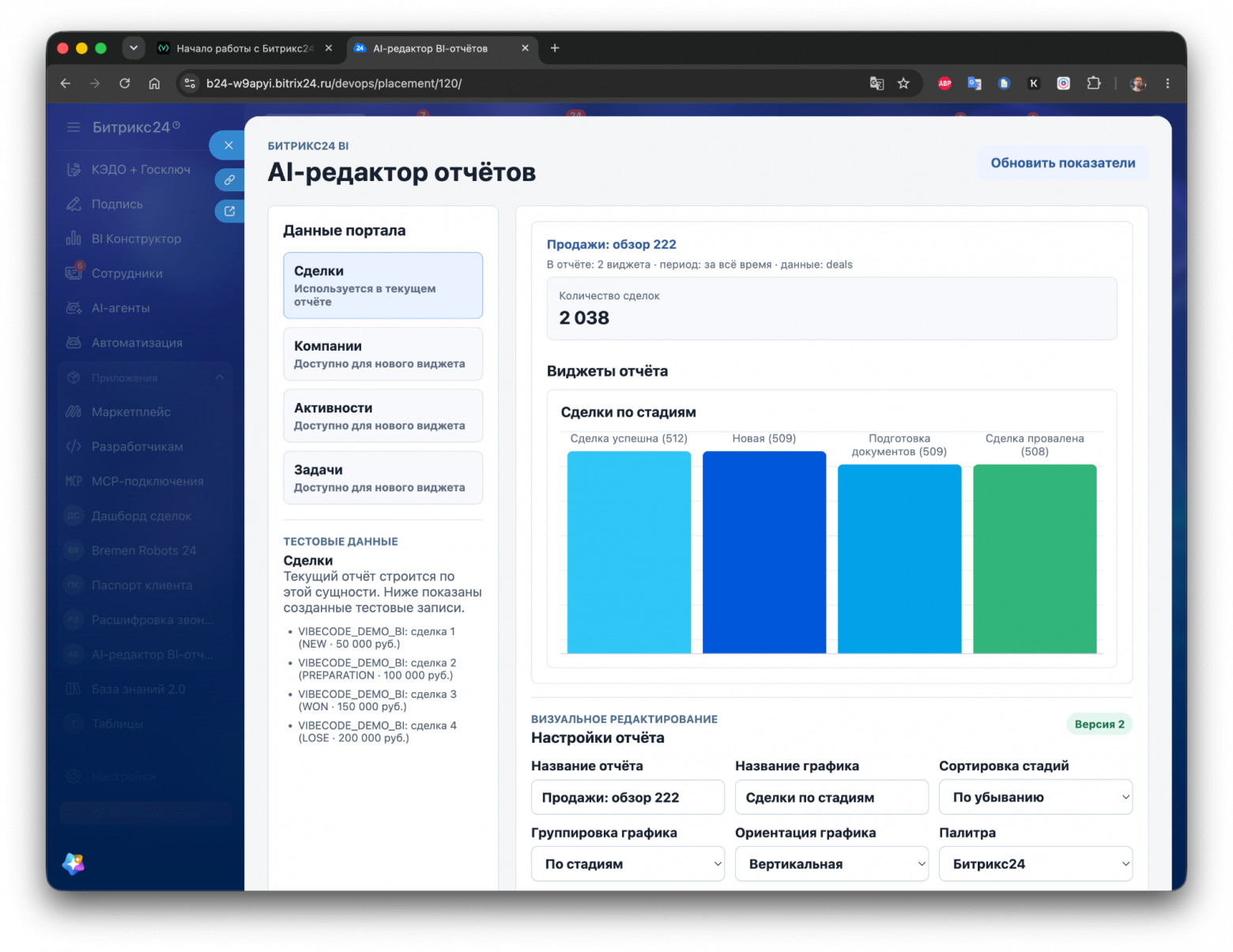1233x952 pixels.
Task: Open the Разработчикам section
Action: (x=137, y=446)
